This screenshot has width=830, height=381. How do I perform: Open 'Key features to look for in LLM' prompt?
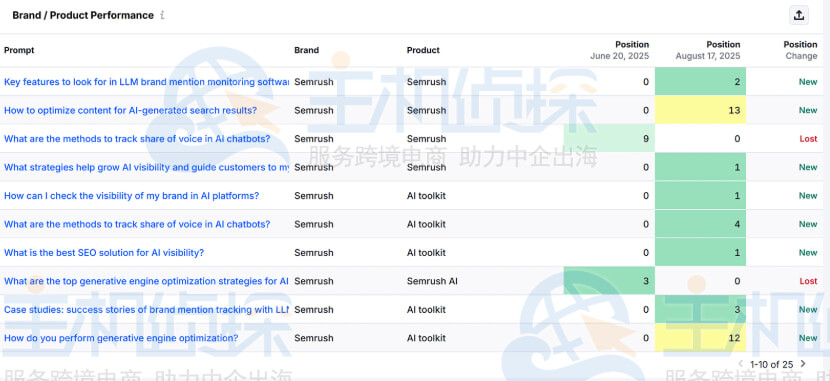pos(147,82)
